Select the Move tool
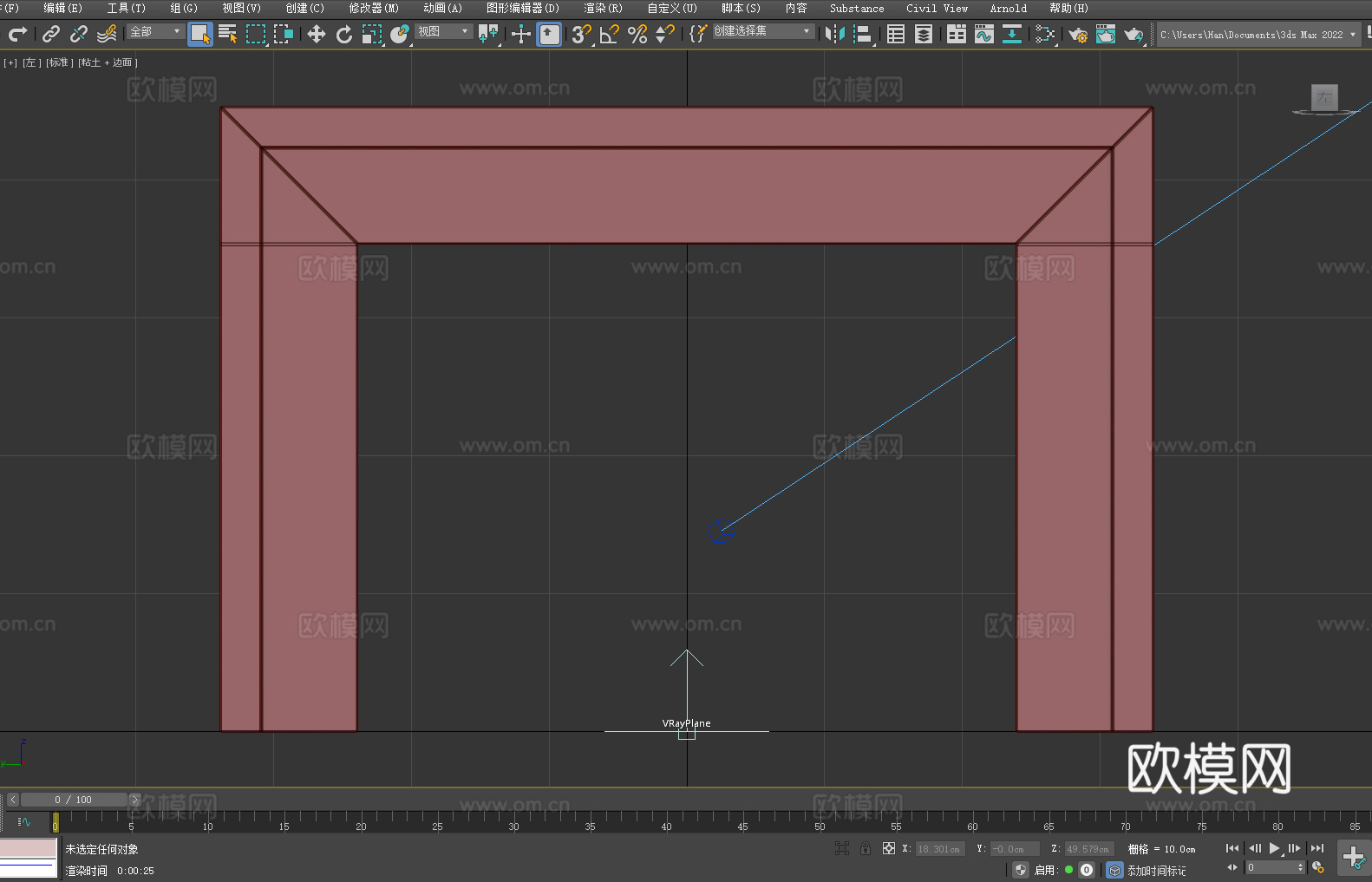 pos(317,34)
